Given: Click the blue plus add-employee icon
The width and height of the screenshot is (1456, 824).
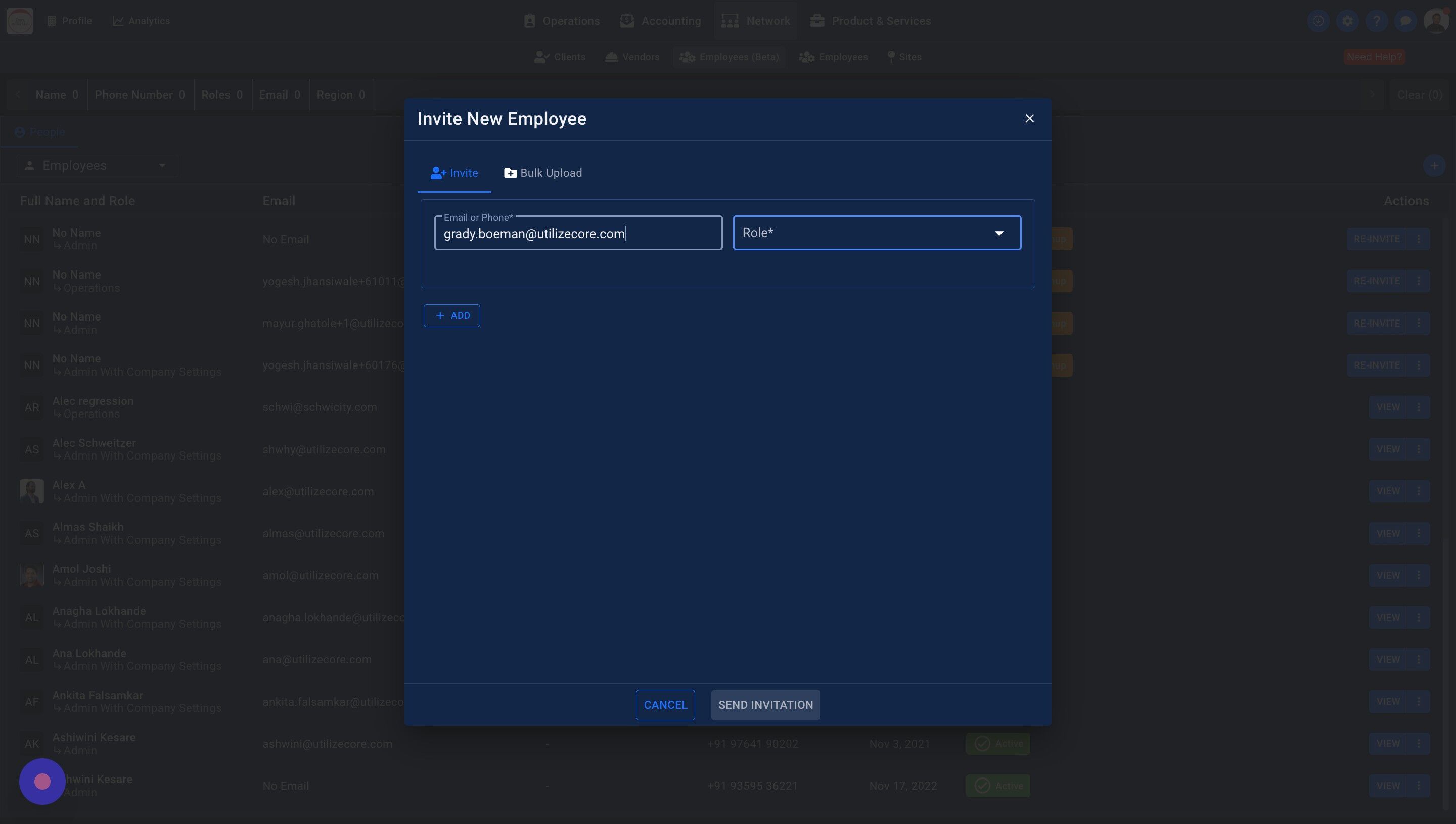Looking at the screenshot, I should click(x=1433, y=166).
